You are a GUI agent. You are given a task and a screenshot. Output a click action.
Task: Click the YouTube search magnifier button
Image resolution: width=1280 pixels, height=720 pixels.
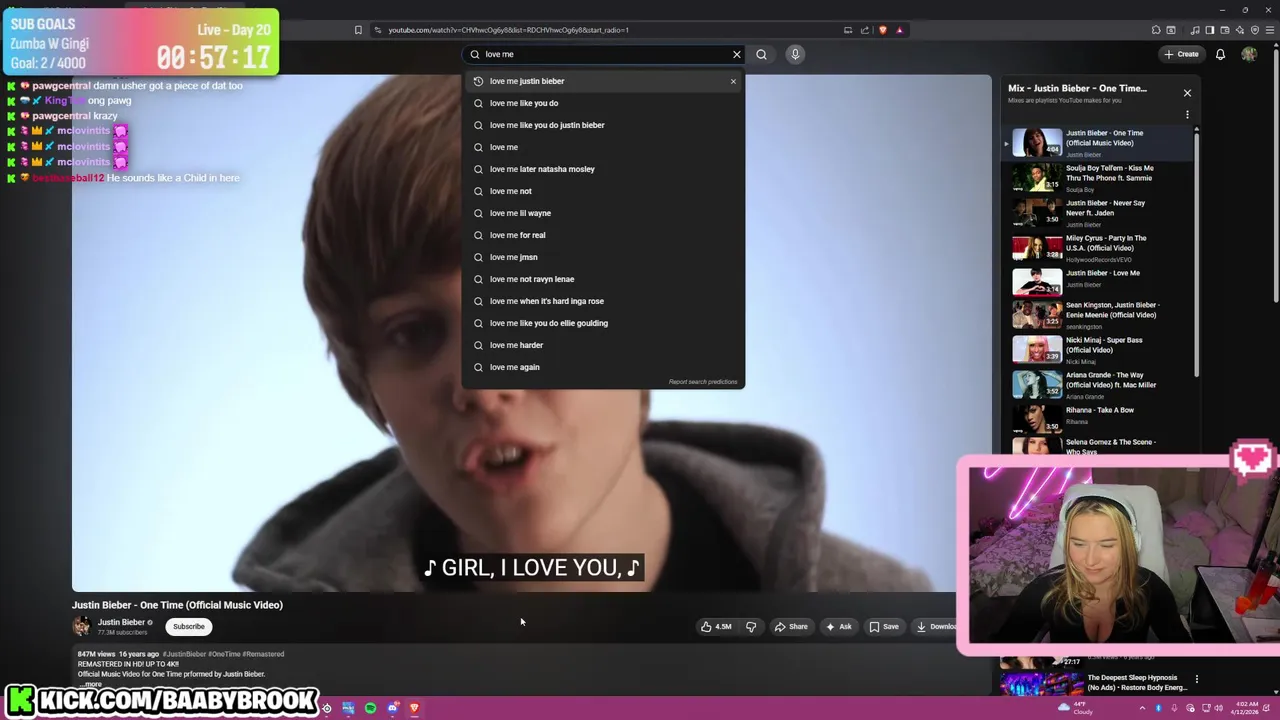point(761,54)
